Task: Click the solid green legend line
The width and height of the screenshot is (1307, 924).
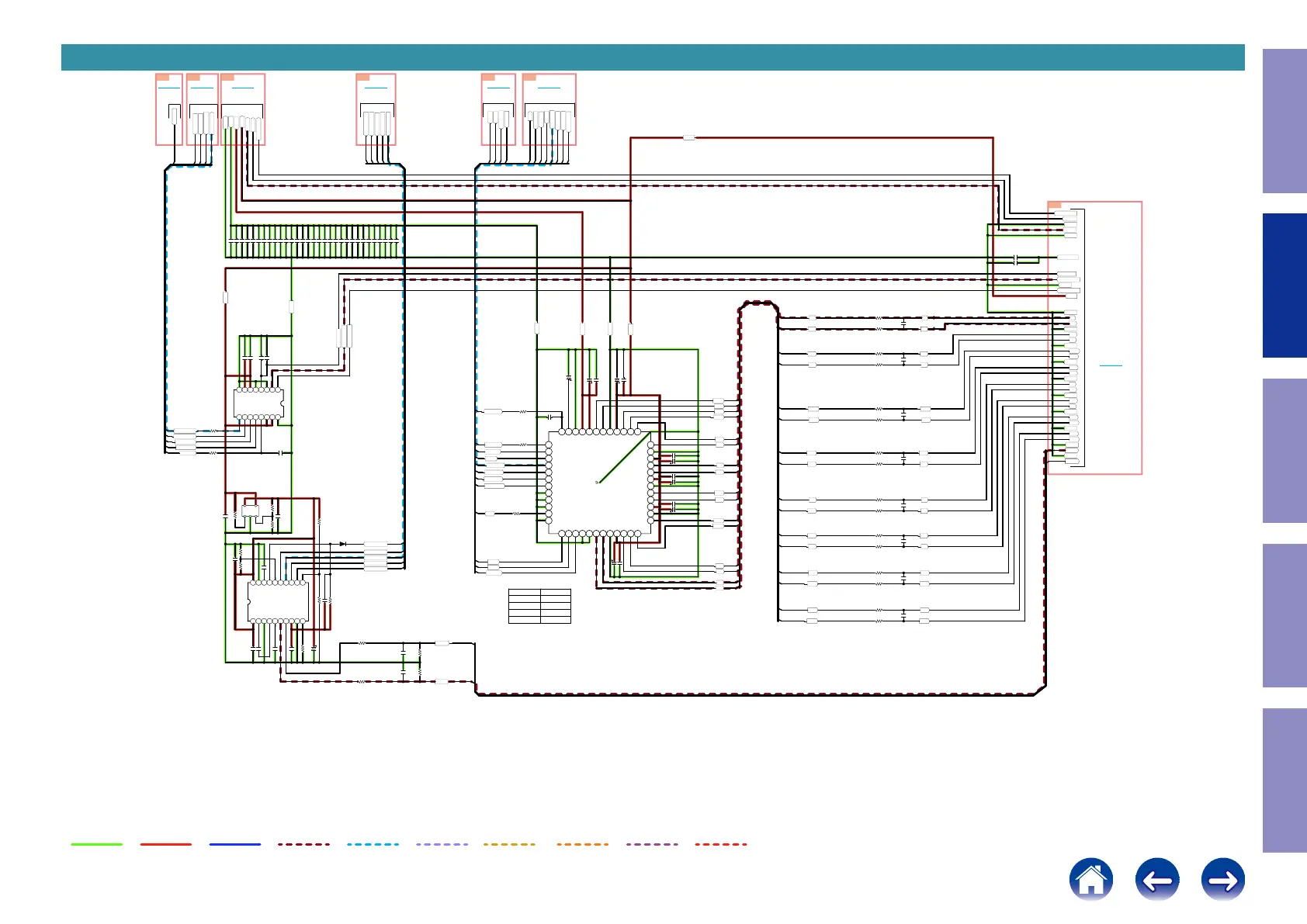Action: coord(97,844)
